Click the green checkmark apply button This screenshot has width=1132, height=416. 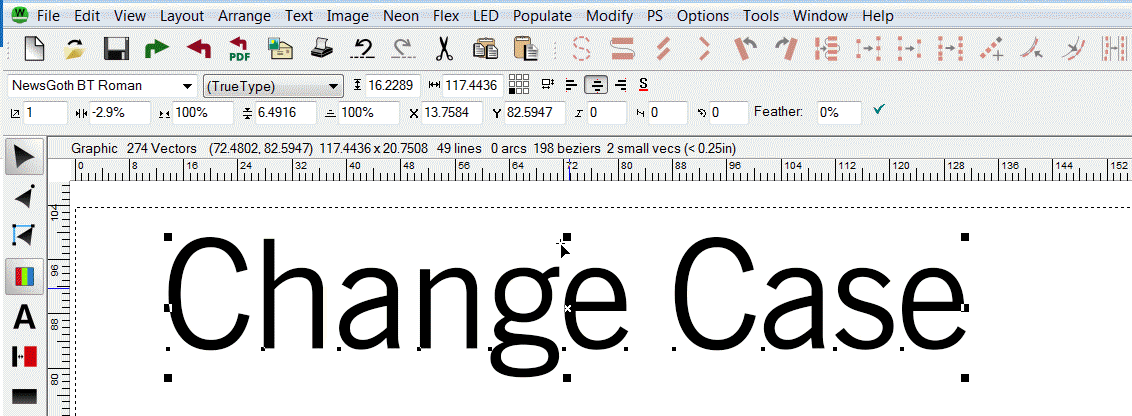pos(879,111)
